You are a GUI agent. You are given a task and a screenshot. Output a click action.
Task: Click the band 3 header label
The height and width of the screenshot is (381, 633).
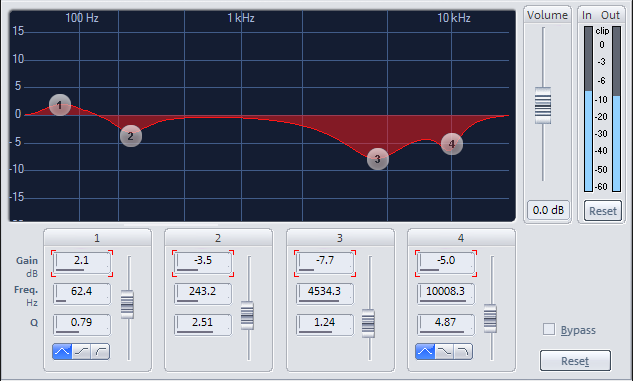click(340, 238)
